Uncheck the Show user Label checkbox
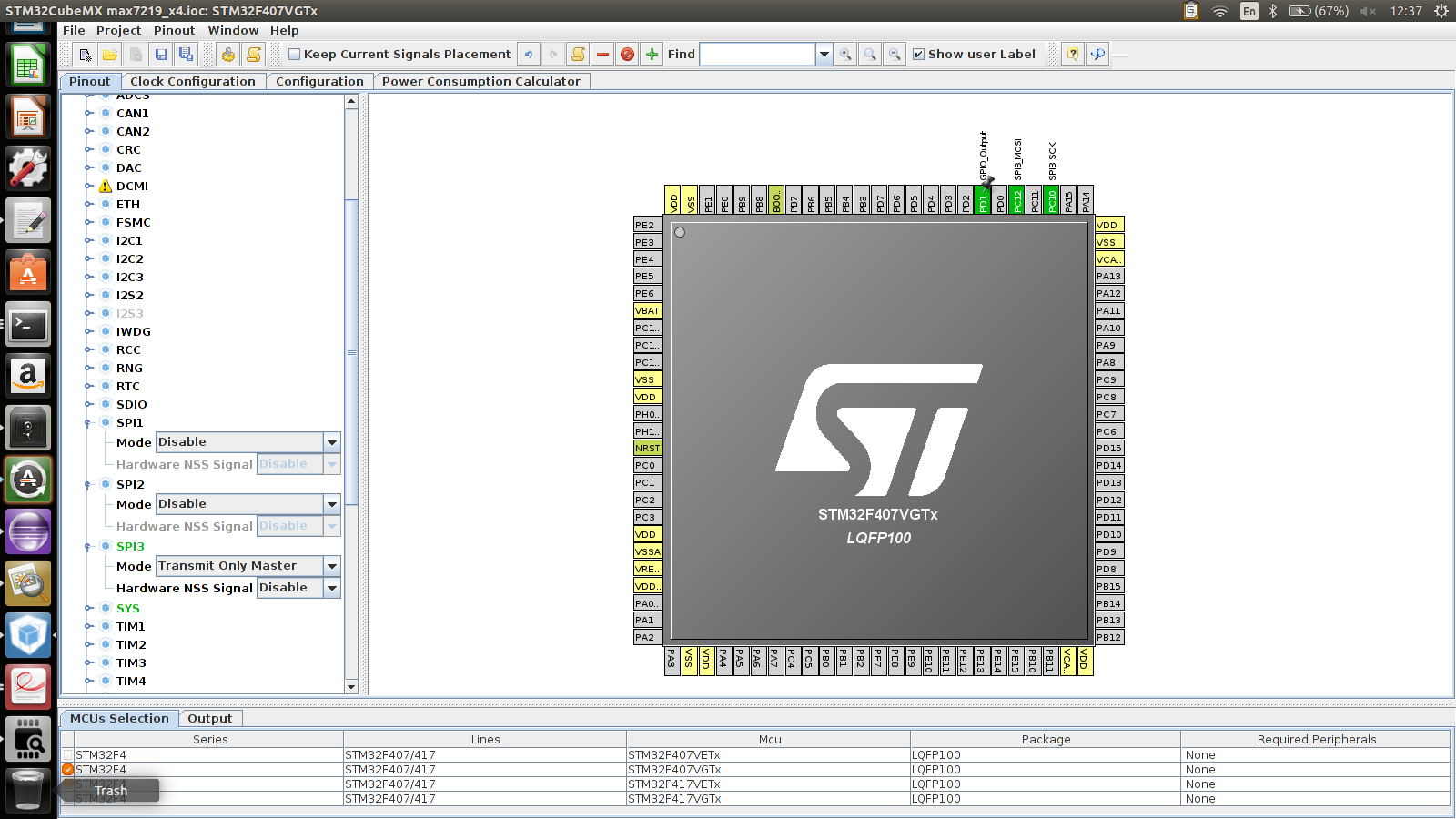Image resolution: width=1456 pixels, height=819 pixels. point(919,55)
